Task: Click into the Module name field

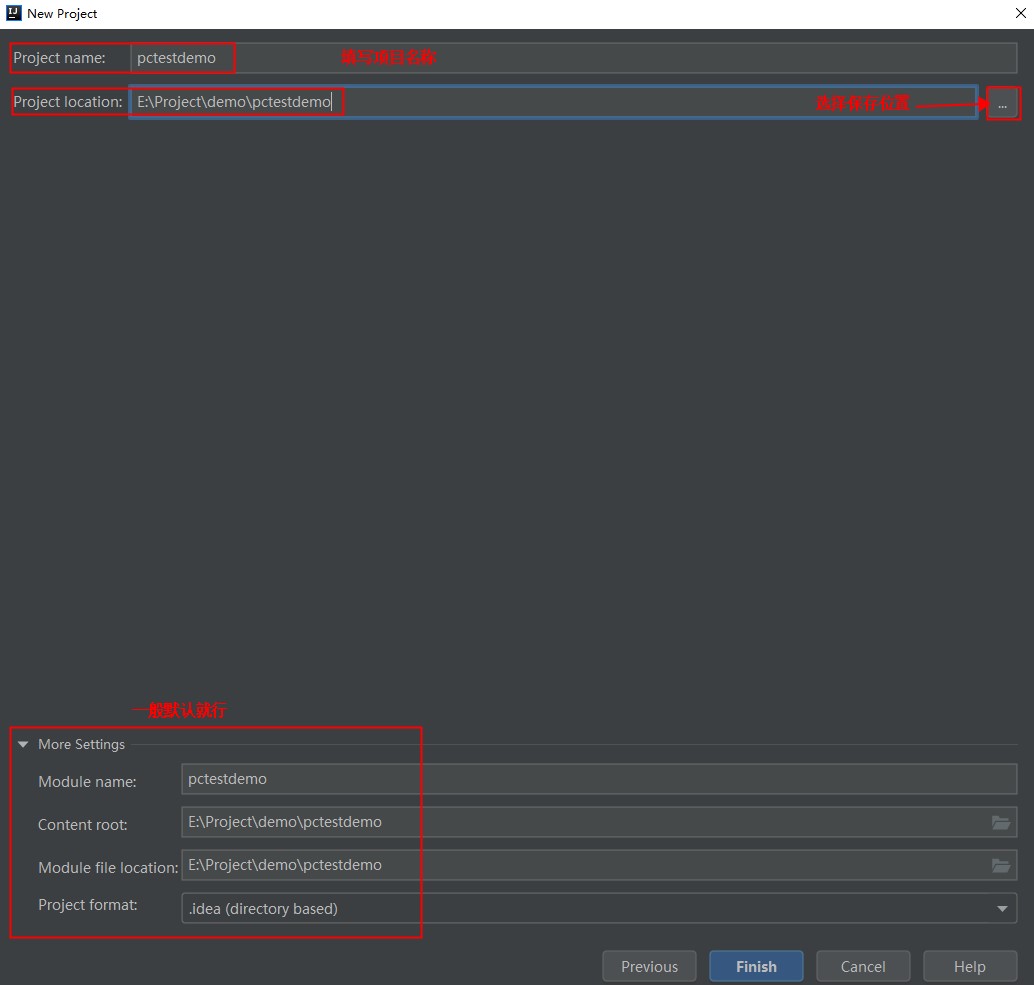Action: click(599, 779)
